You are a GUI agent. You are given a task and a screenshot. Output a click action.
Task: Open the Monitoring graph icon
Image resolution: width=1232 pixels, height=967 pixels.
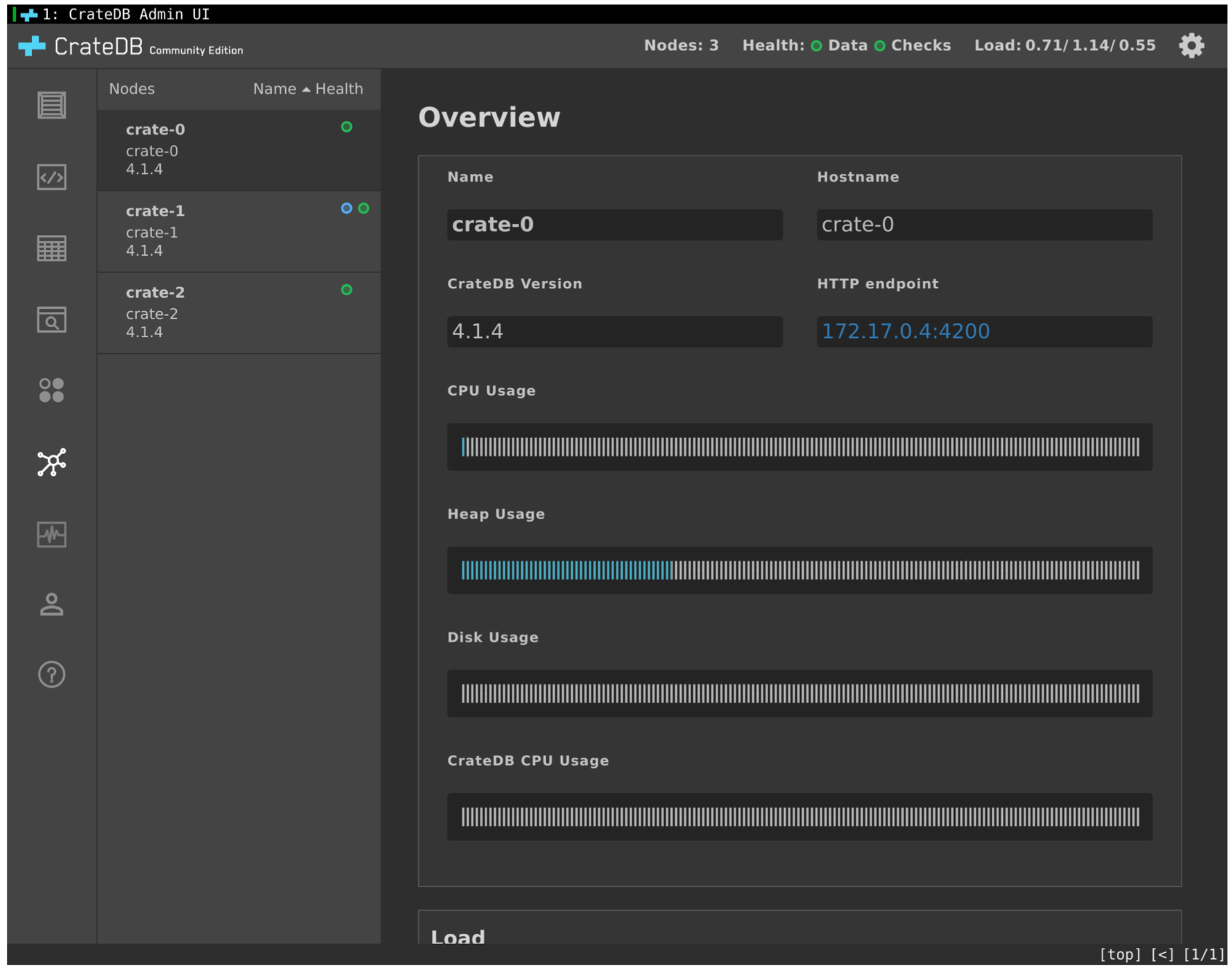point(52,535)
